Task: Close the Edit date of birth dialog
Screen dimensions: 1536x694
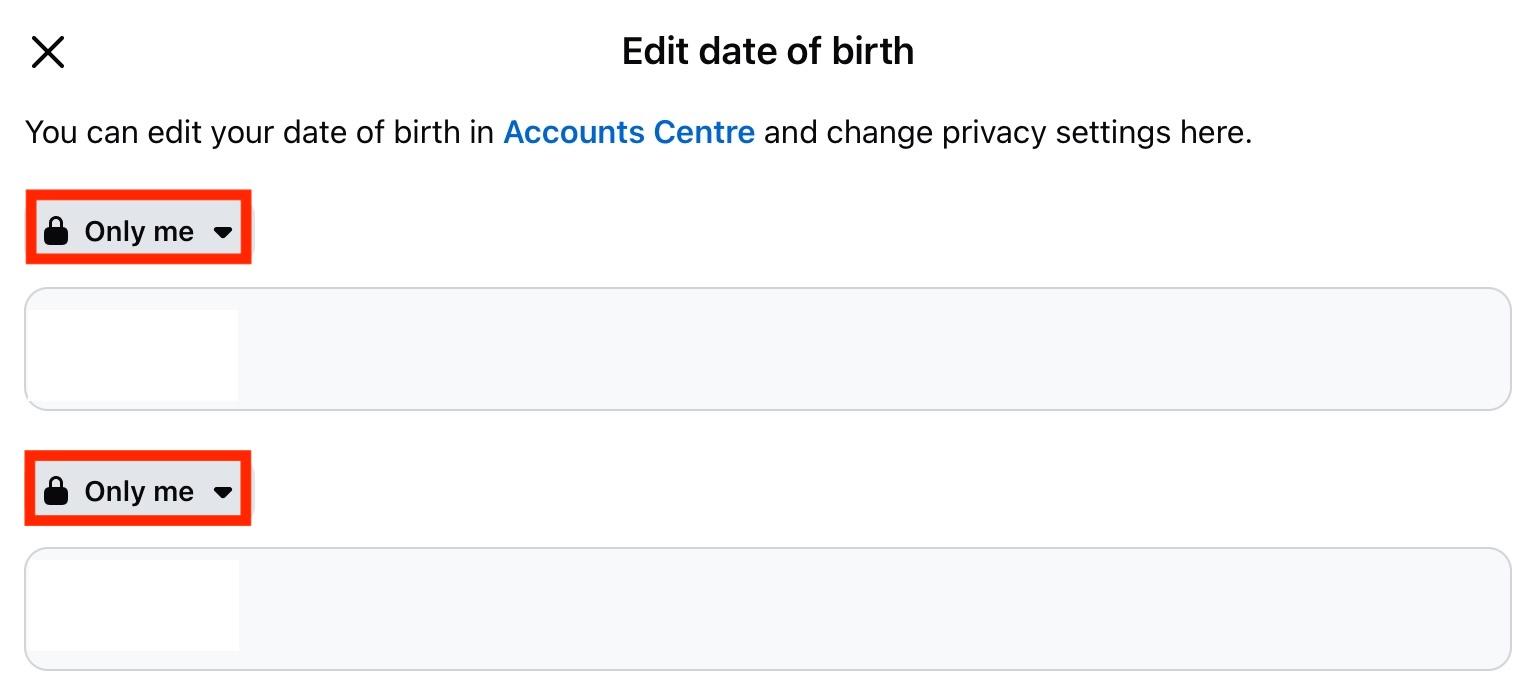Action: tap(48, 52)
